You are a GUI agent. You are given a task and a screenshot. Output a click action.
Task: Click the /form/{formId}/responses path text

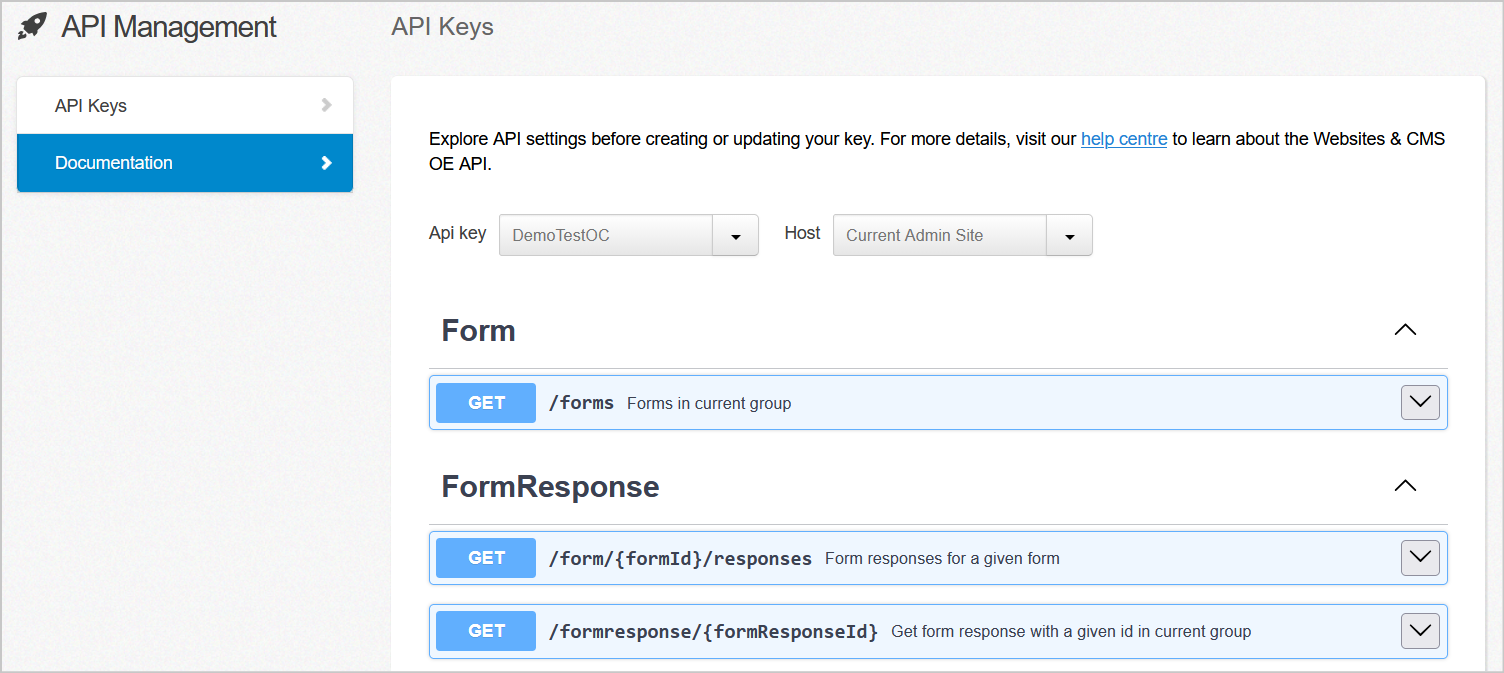[680, 558]
